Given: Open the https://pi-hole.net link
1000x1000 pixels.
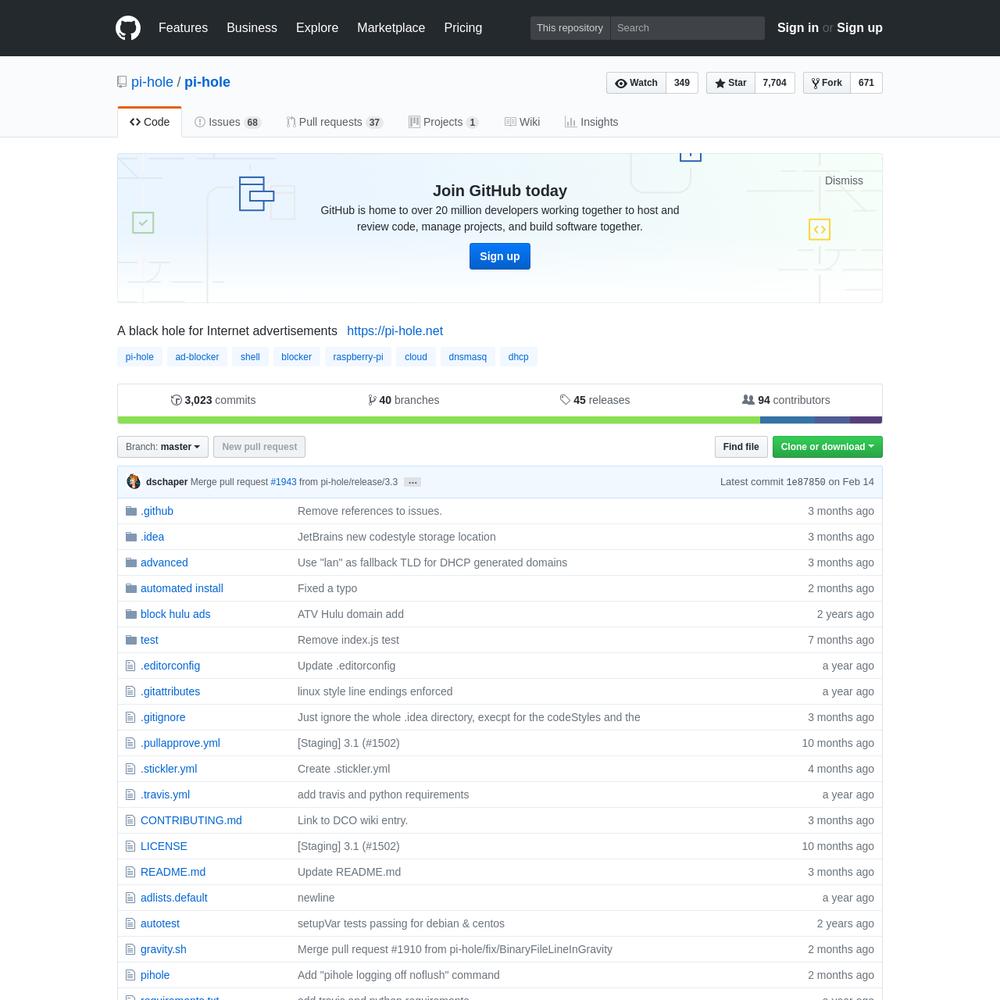Looking at the screenshot, I should [395, 331].
